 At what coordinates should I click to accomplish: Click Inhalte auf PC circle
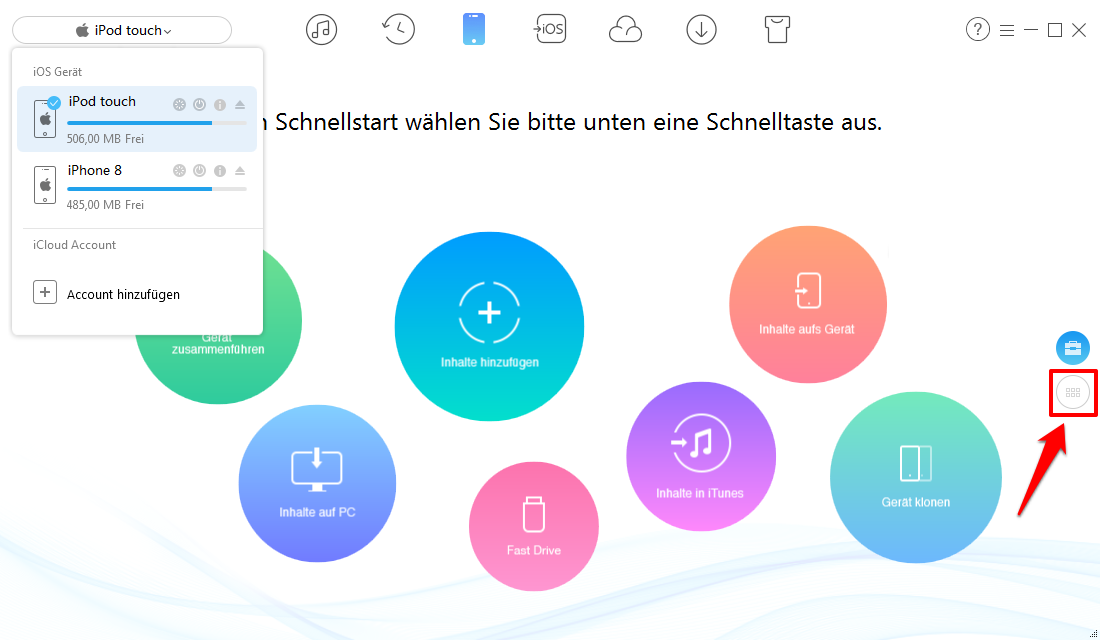[317, 484]
